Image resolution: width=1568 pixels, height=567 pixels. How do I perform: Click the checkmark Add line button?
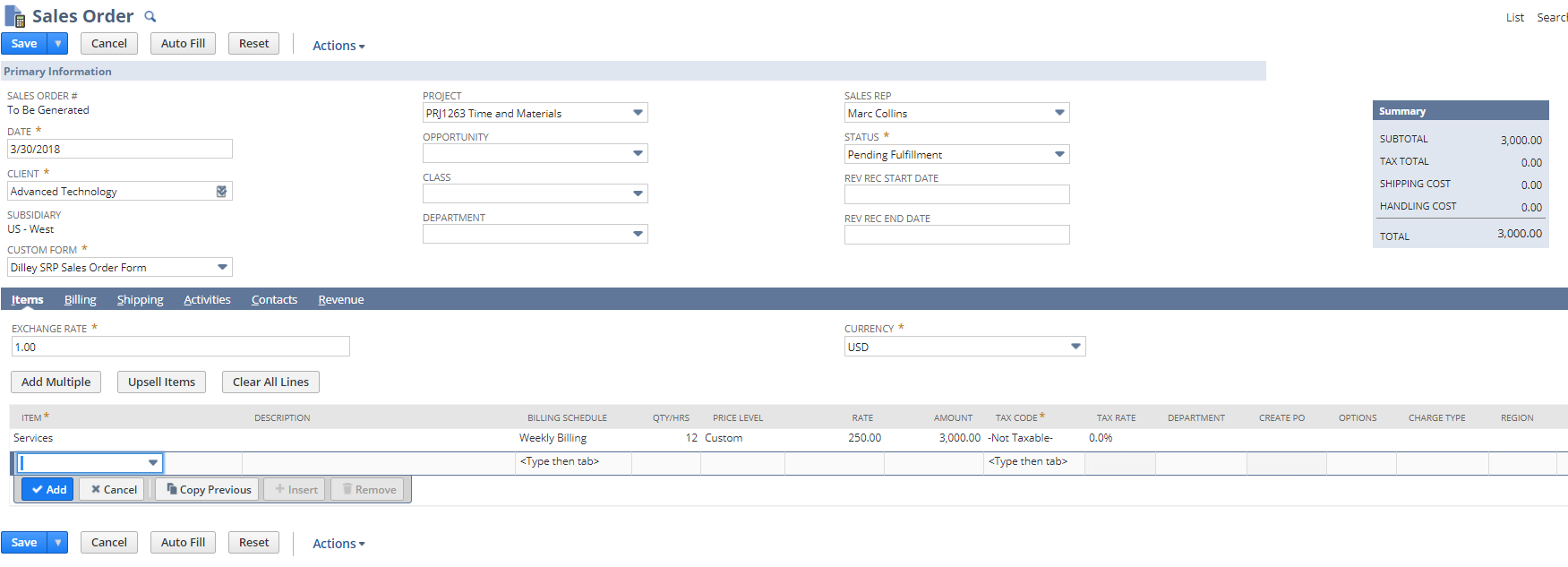pos(47,489)
